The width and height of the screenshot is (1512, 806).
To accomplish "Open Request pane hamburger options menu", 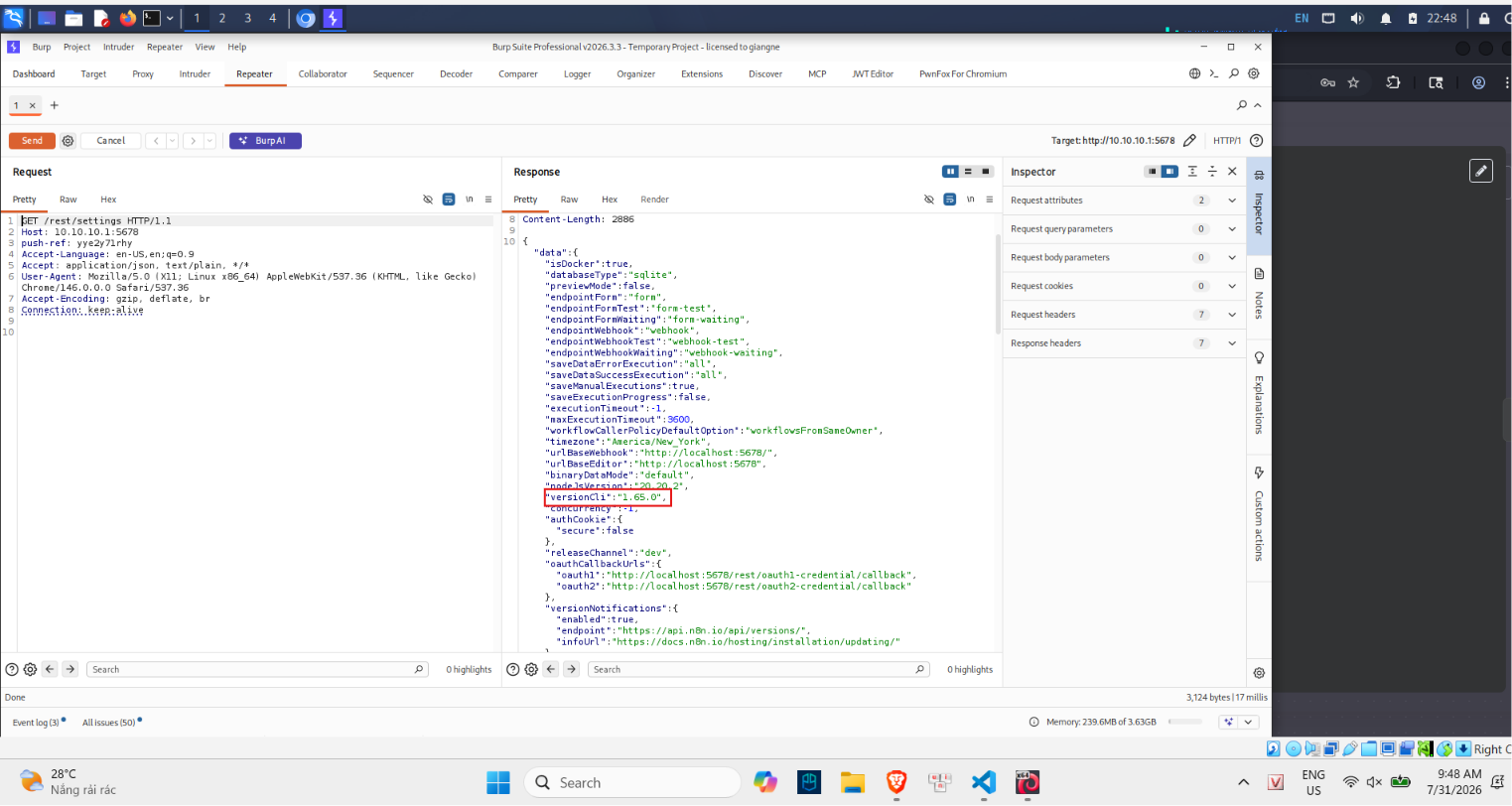I will coord(488,200).
